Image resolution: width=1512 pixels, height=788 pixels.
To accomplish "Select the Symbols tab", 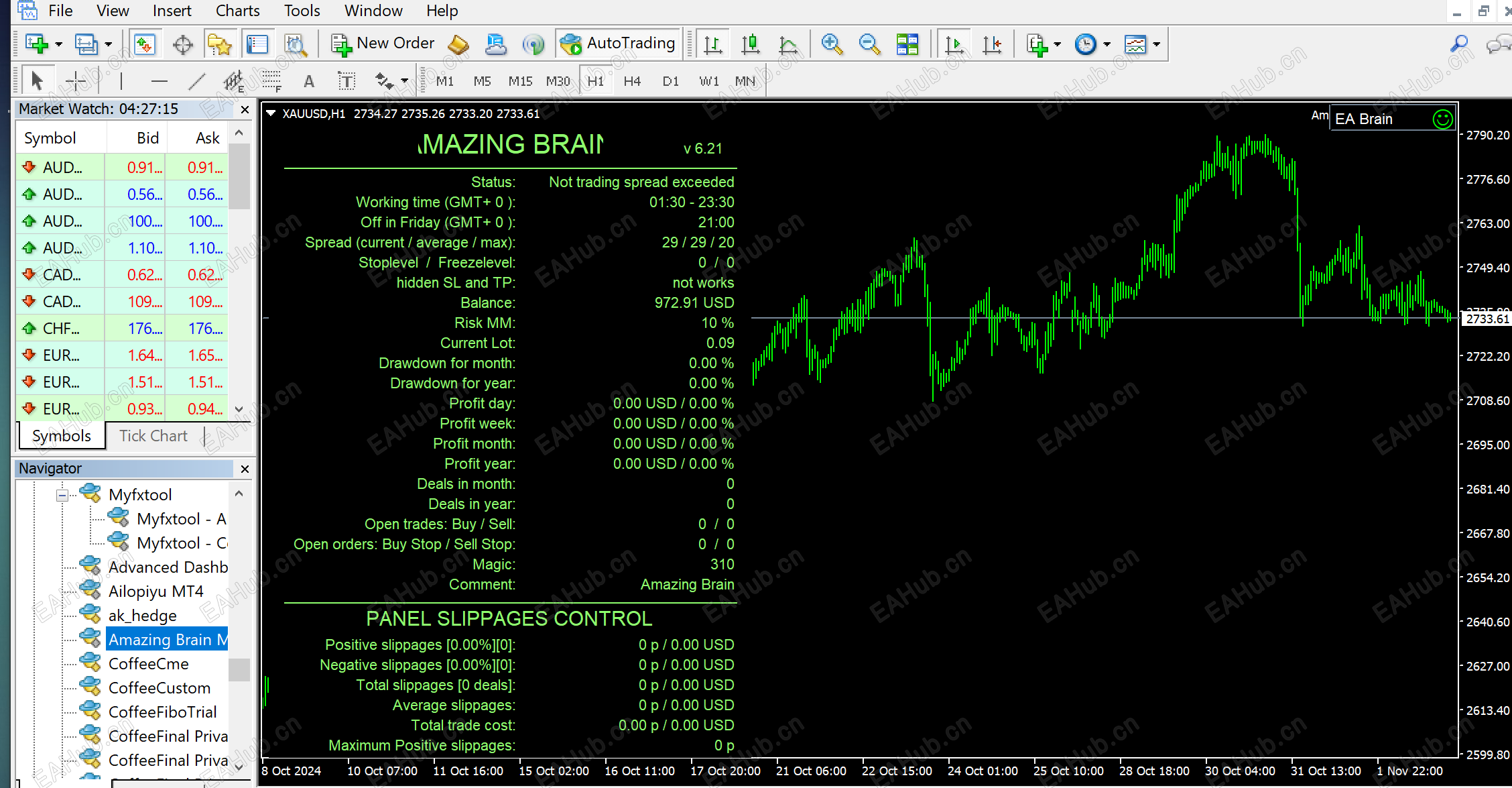I will click(61, 436).
